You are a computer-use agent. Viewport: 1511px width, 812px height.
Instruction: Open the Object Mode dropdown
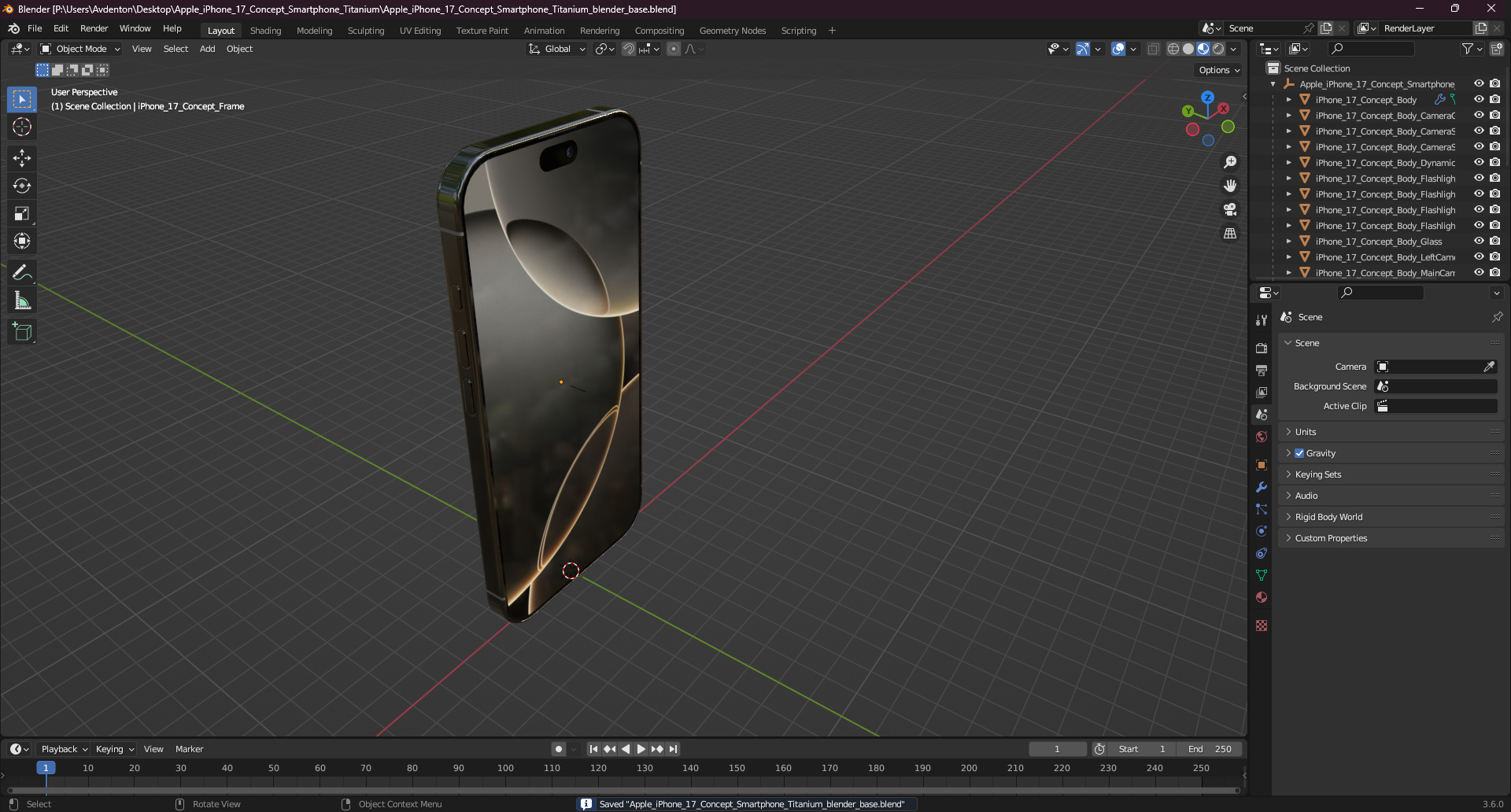click(x=80, y=49)
